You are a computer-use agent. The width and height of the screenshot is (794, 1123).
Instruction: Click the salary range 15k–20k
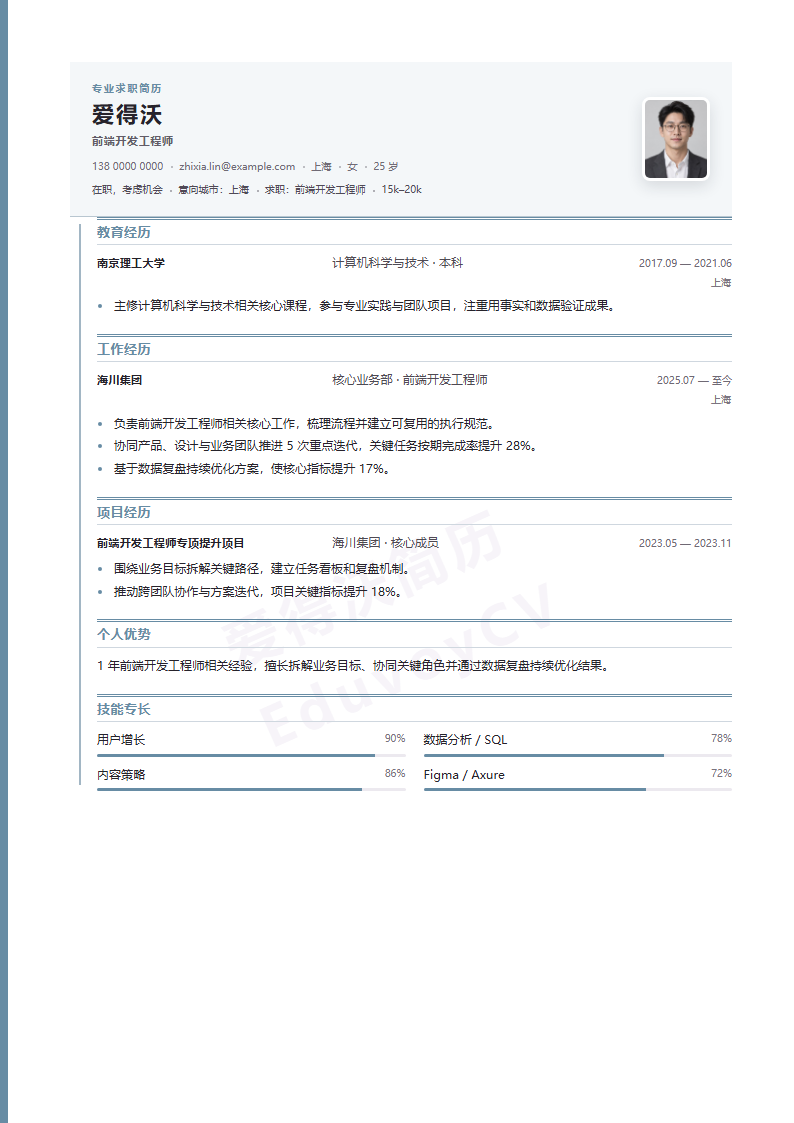402,190
